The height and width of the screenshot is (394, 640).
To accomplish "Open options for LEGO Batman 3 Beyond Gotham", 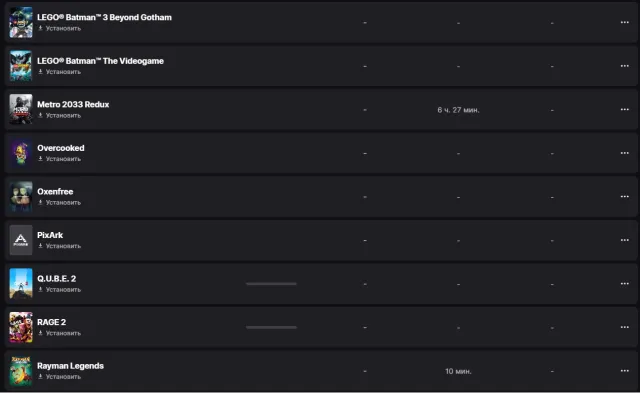I will coord(624,22).
